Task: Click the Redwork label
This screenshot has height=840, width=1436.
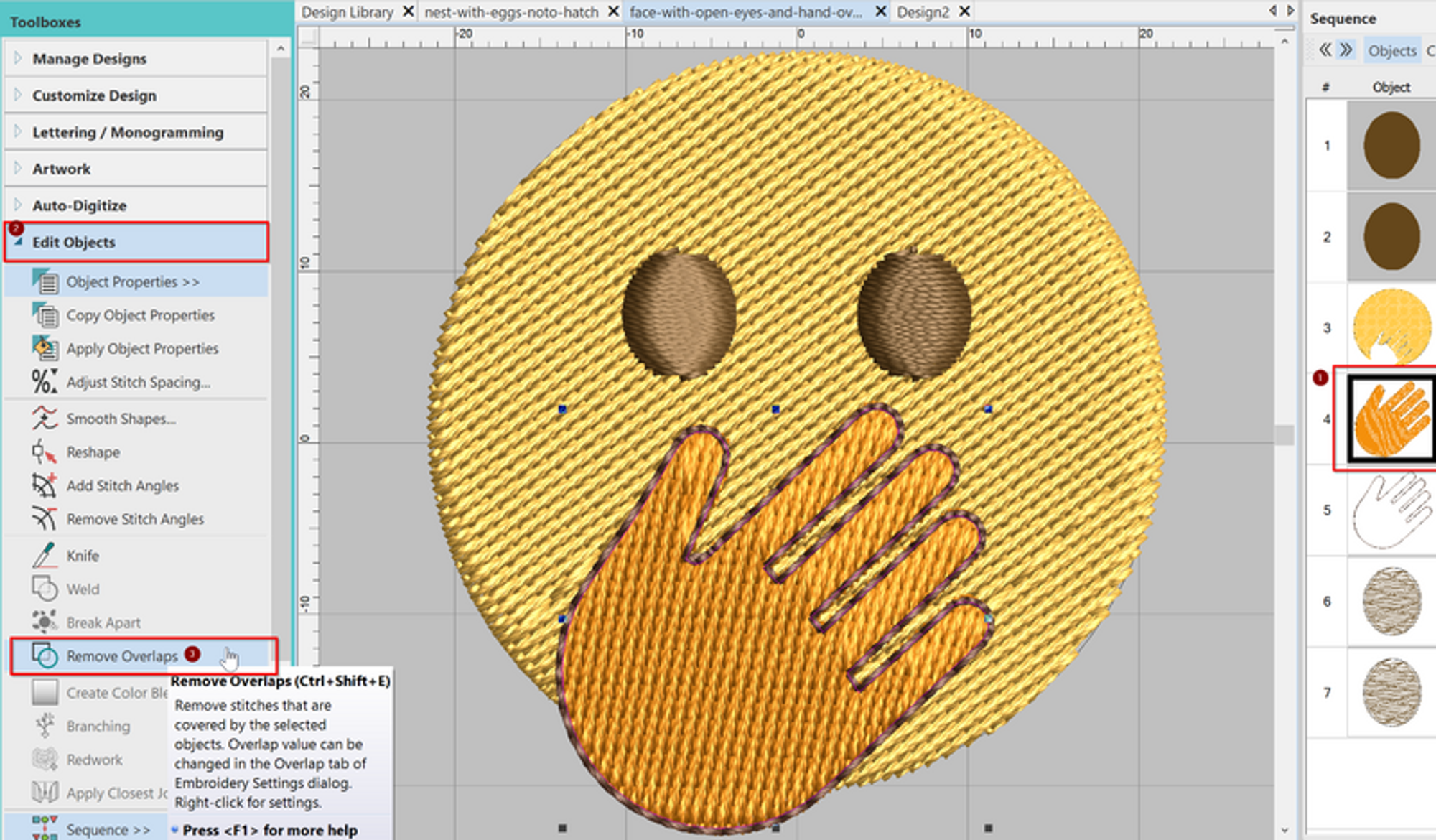Action: click(94, 760)
